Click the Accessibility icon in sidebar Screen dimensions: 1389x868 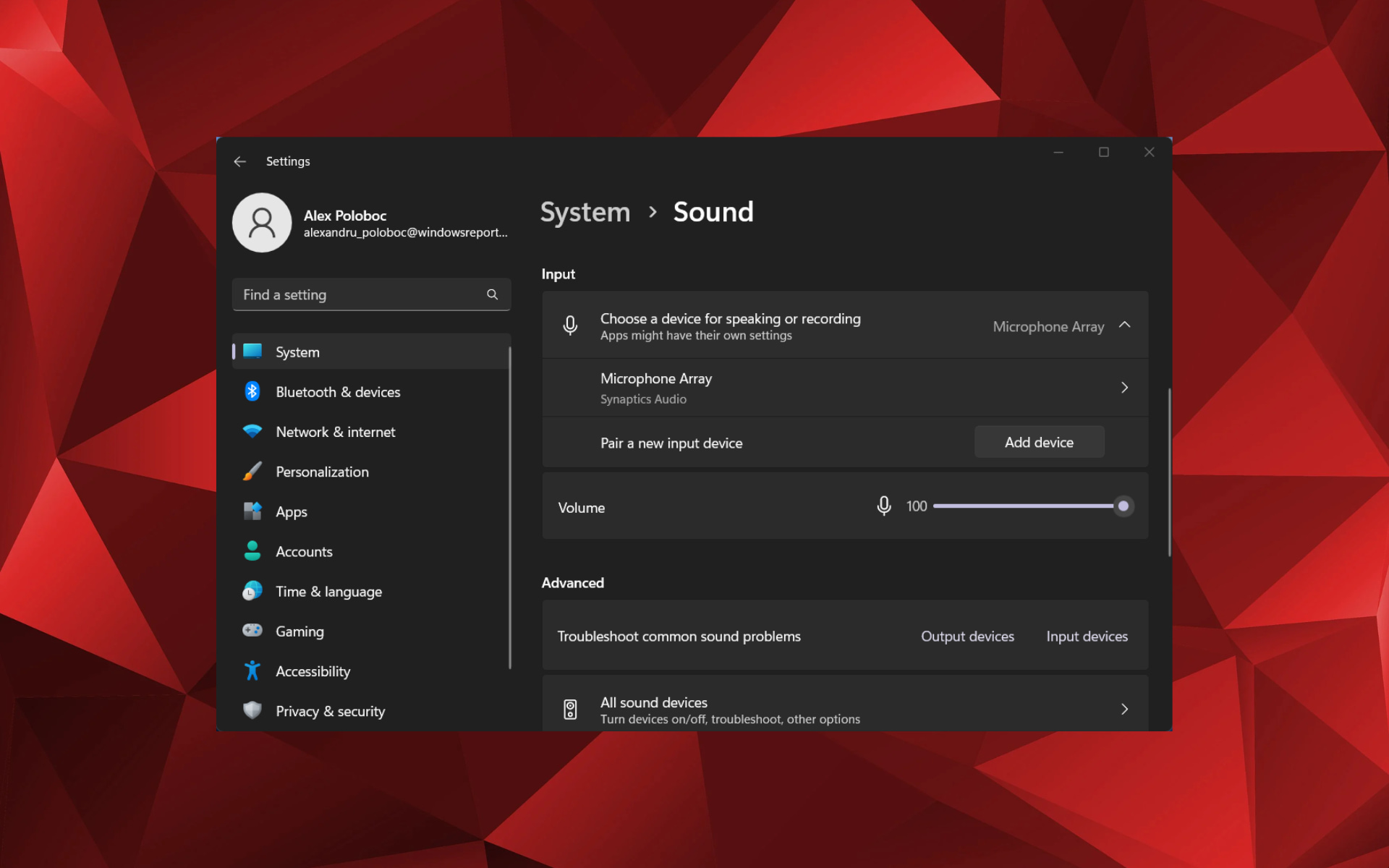tap(252, 671)
